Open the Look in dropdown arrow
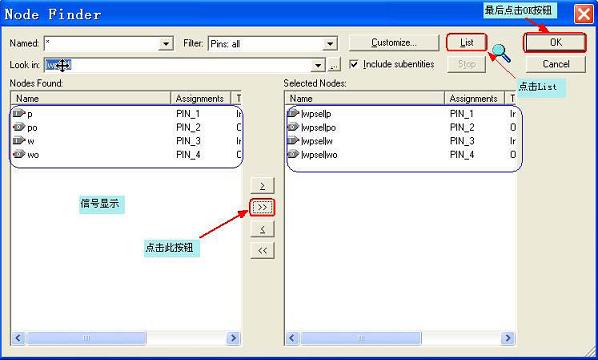 pos(317,65)
